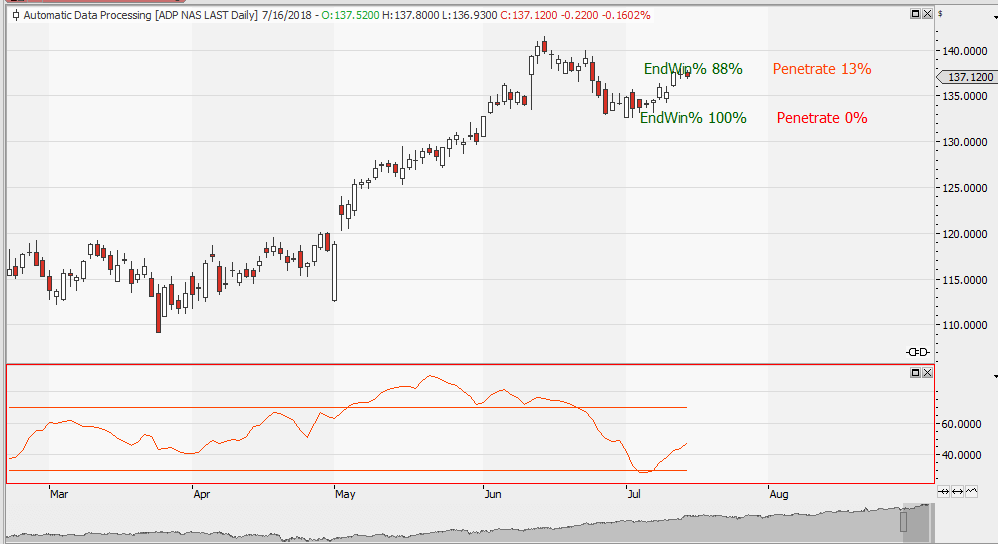Click the wavy line chart style button

coord(971,491)
